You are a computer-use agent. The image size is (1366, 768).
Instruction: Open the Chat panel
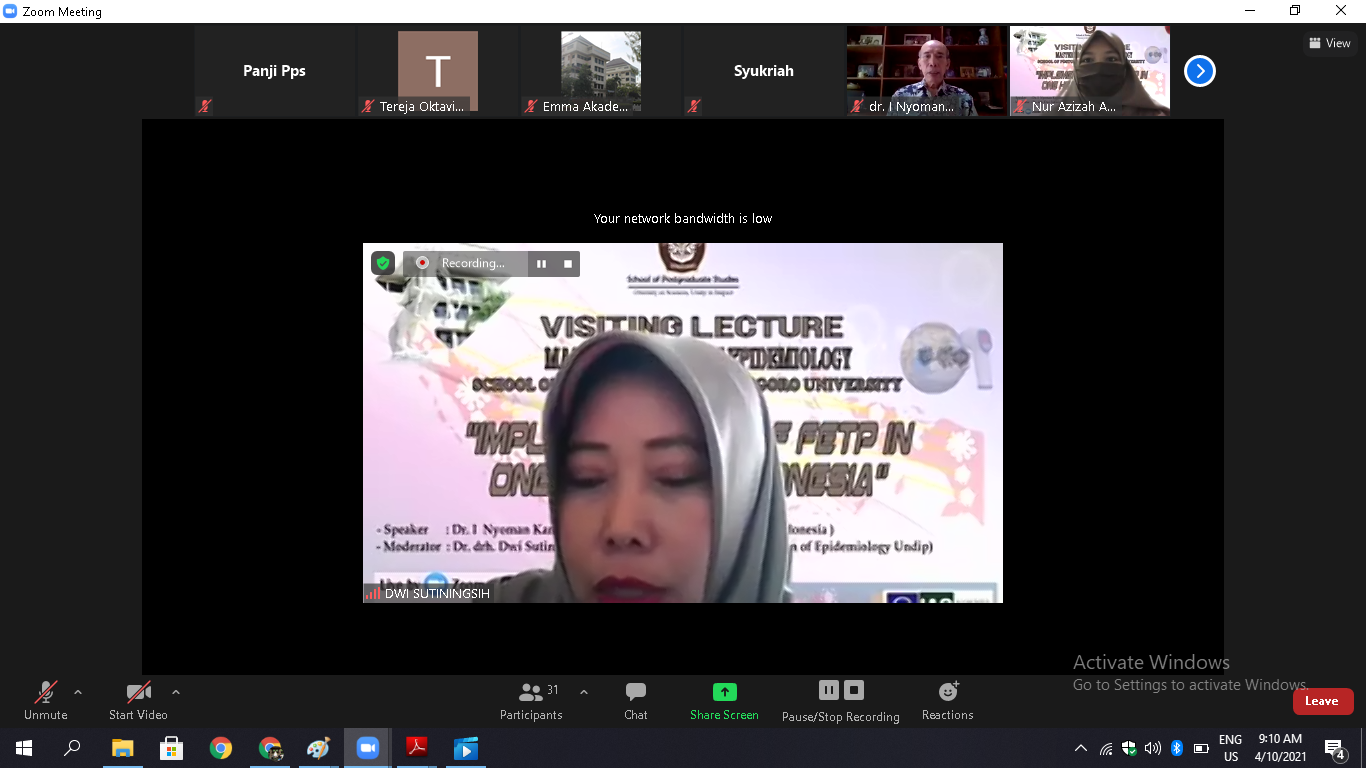coord(636,700)
